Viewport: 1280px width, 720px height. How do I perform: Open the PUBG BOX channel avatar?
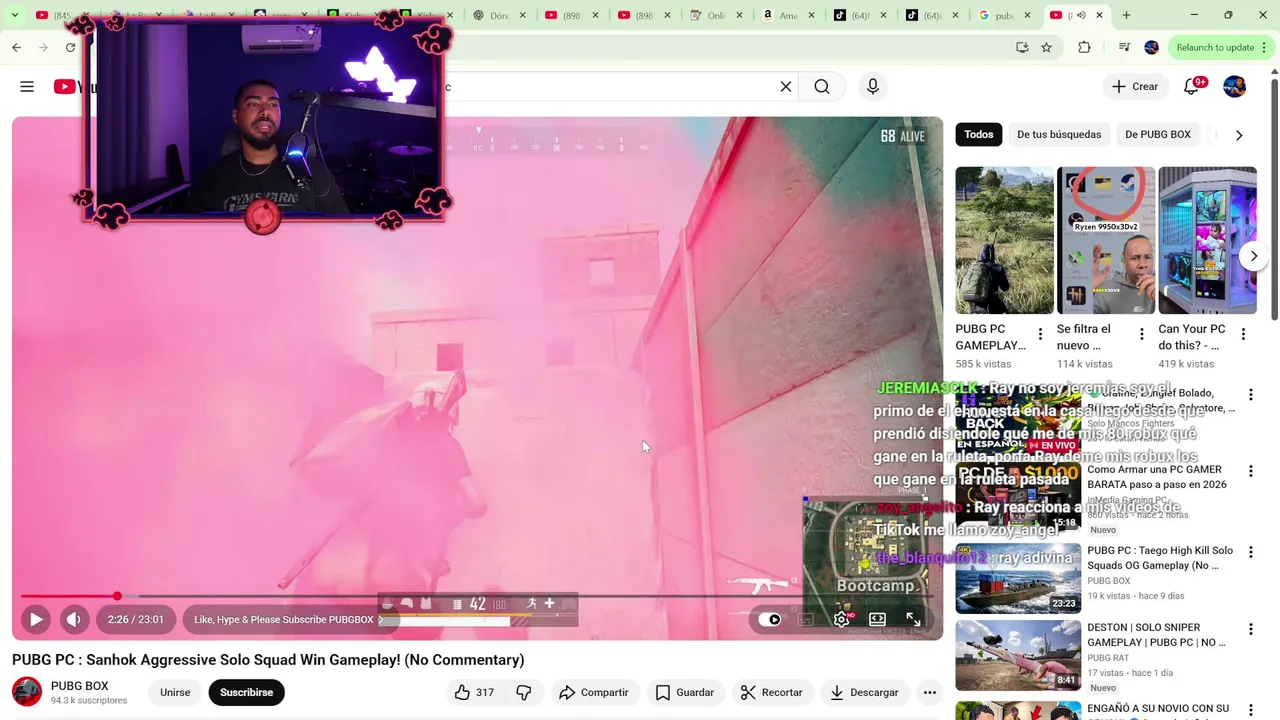pyautogui.click(x=27, y=692)
